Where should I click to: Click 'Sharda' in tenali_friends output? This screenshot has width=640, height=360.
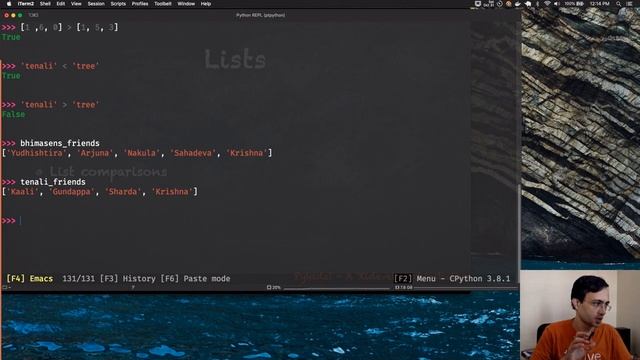click(123, 192)
